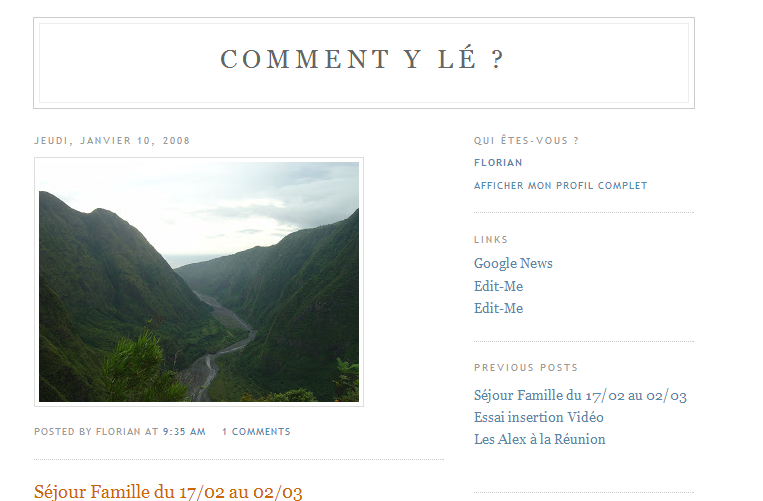Open Séjour Famille under Previous Posts

(x=580, y=395)
